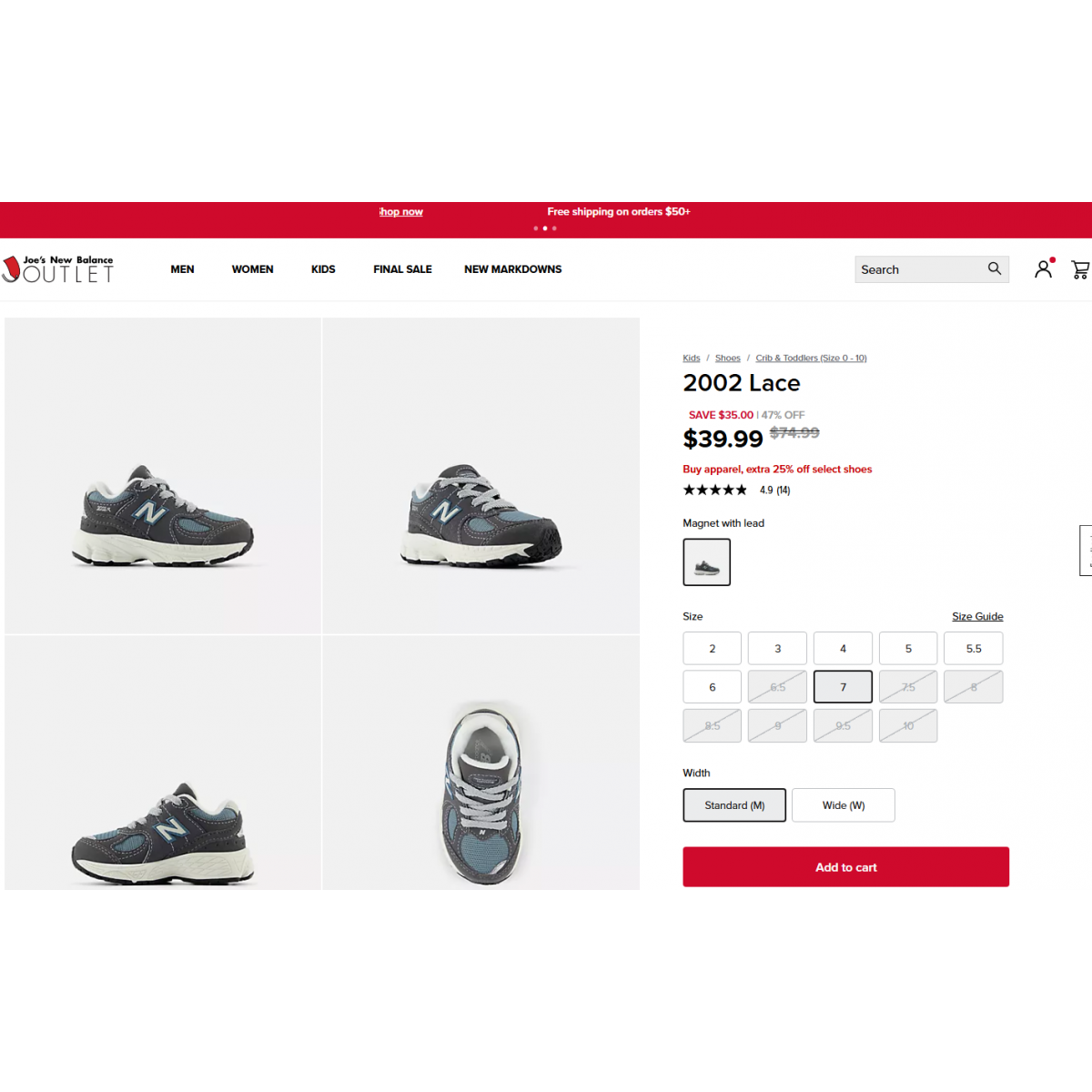Image resolution: width=1092 pixels, height=1092 pixels.
Task: Open the MEN navigation menu
Action: point(182,269)
